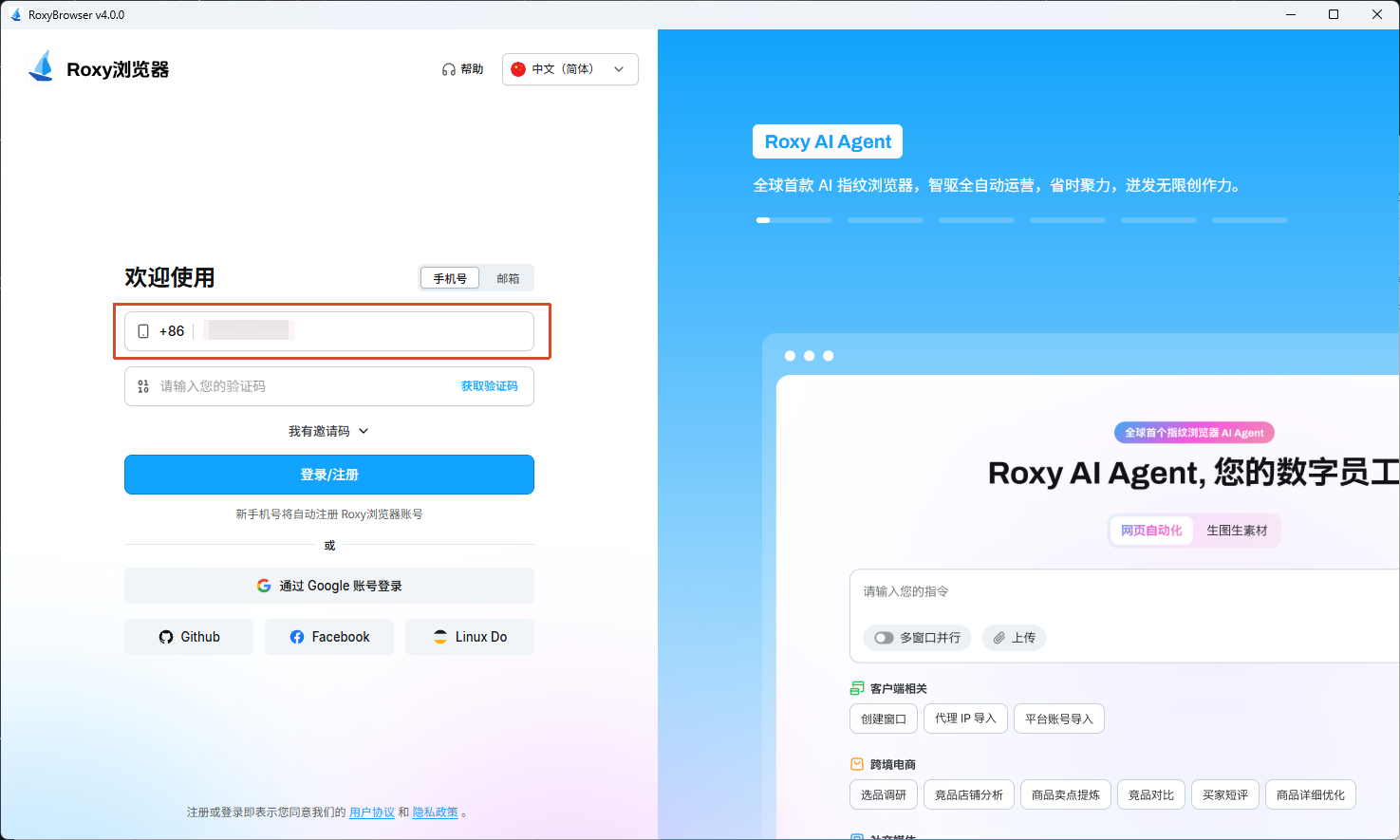Click the 平台账号导入 chip
Screen dimensions: 1400x840
[1059, 719]
